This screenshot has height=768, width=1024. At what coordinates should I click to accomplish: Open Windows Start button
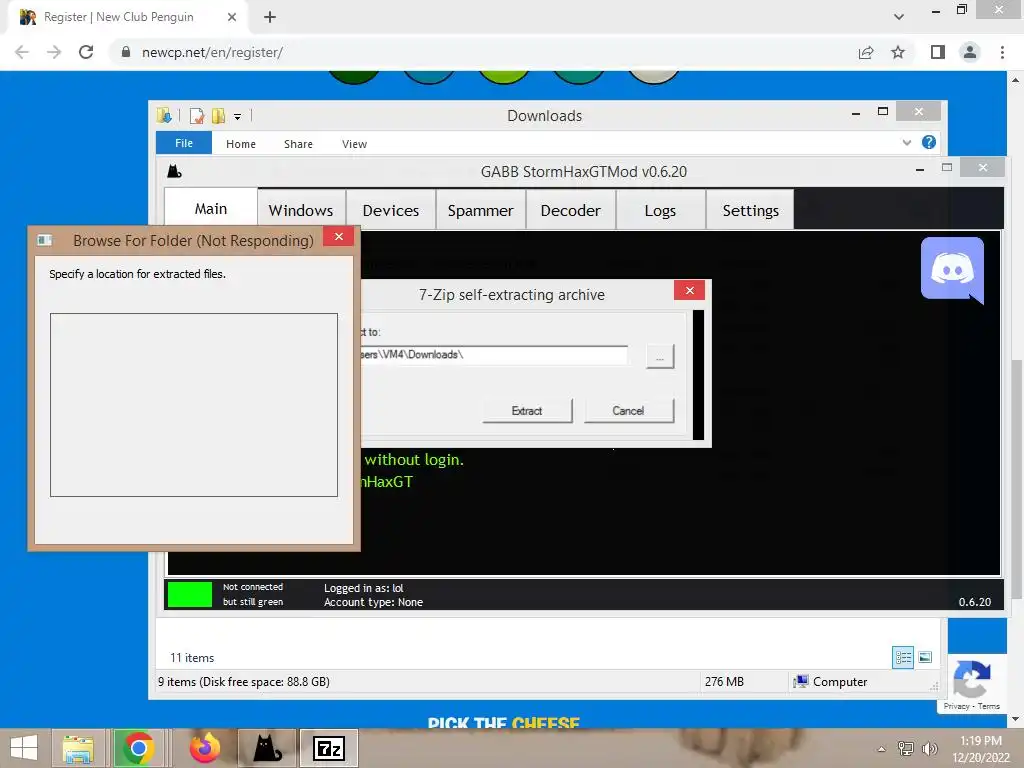(24, 748)
